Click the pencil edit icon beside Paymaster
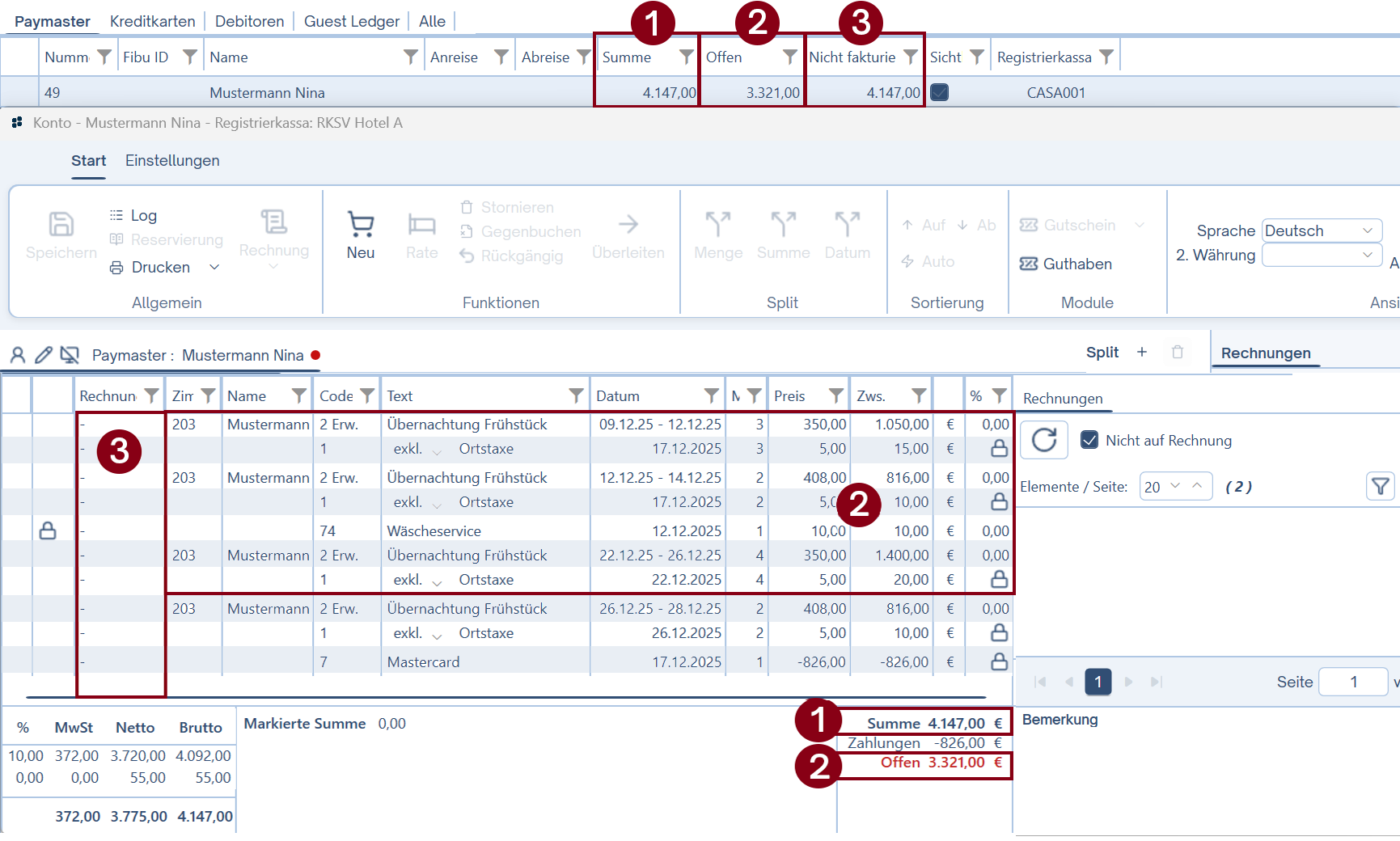This screenshot has height=841, width=1400. [x=44, y=355]
